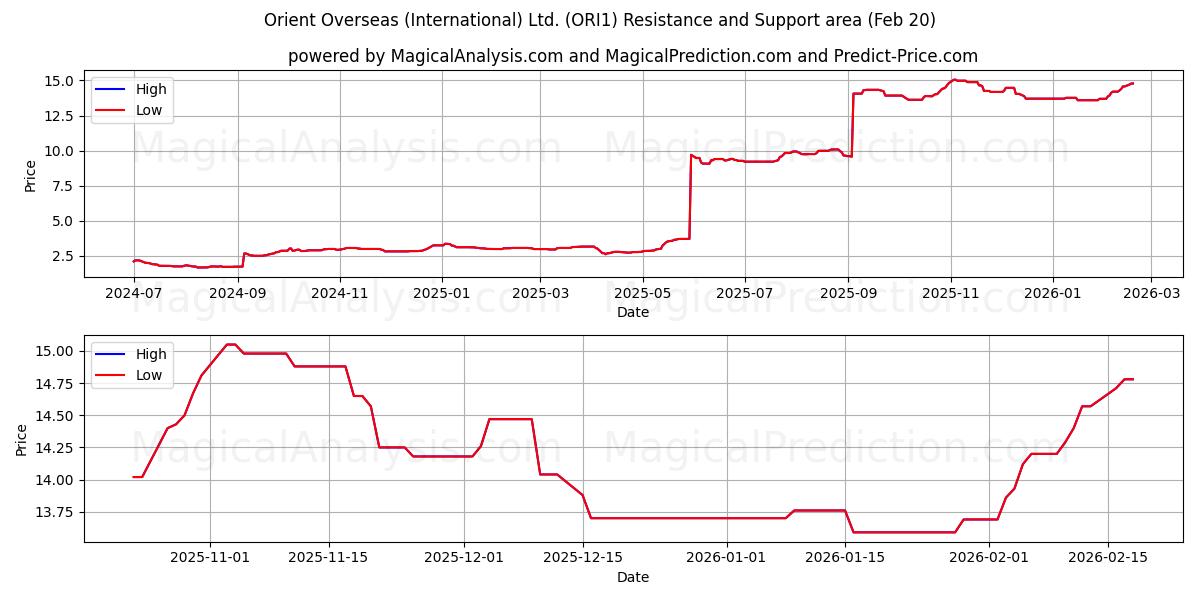Click the '2025-11' date label on top chart
This screenshot has height=600, width=1200.
coord(950,294)
